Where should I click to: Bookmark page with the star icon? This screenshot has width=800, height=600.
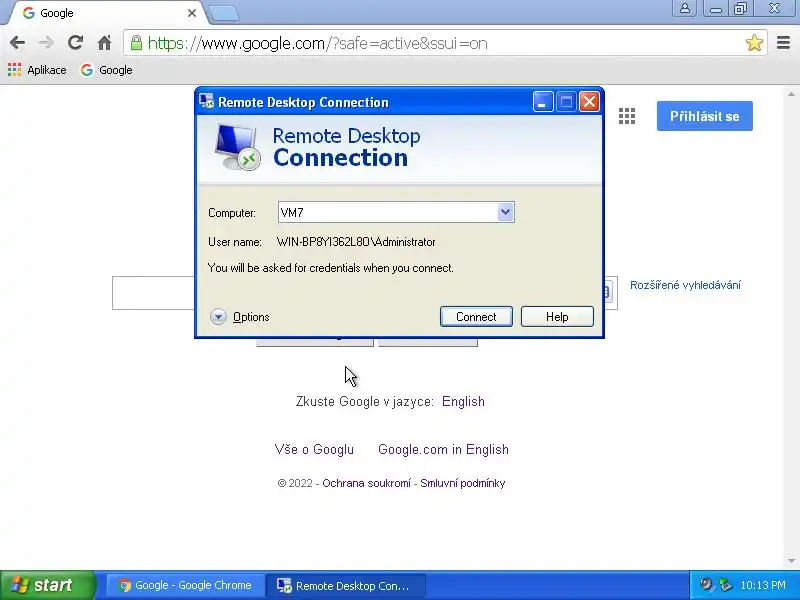point(754,43)
